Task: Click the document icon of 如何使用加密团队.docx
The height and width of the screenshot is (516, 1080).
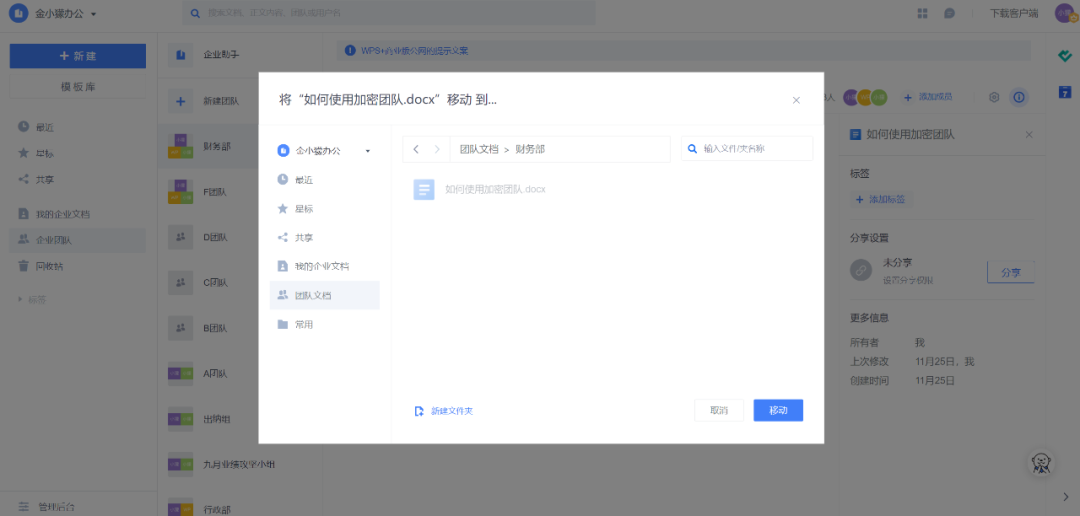Action: tap(424, 189)
